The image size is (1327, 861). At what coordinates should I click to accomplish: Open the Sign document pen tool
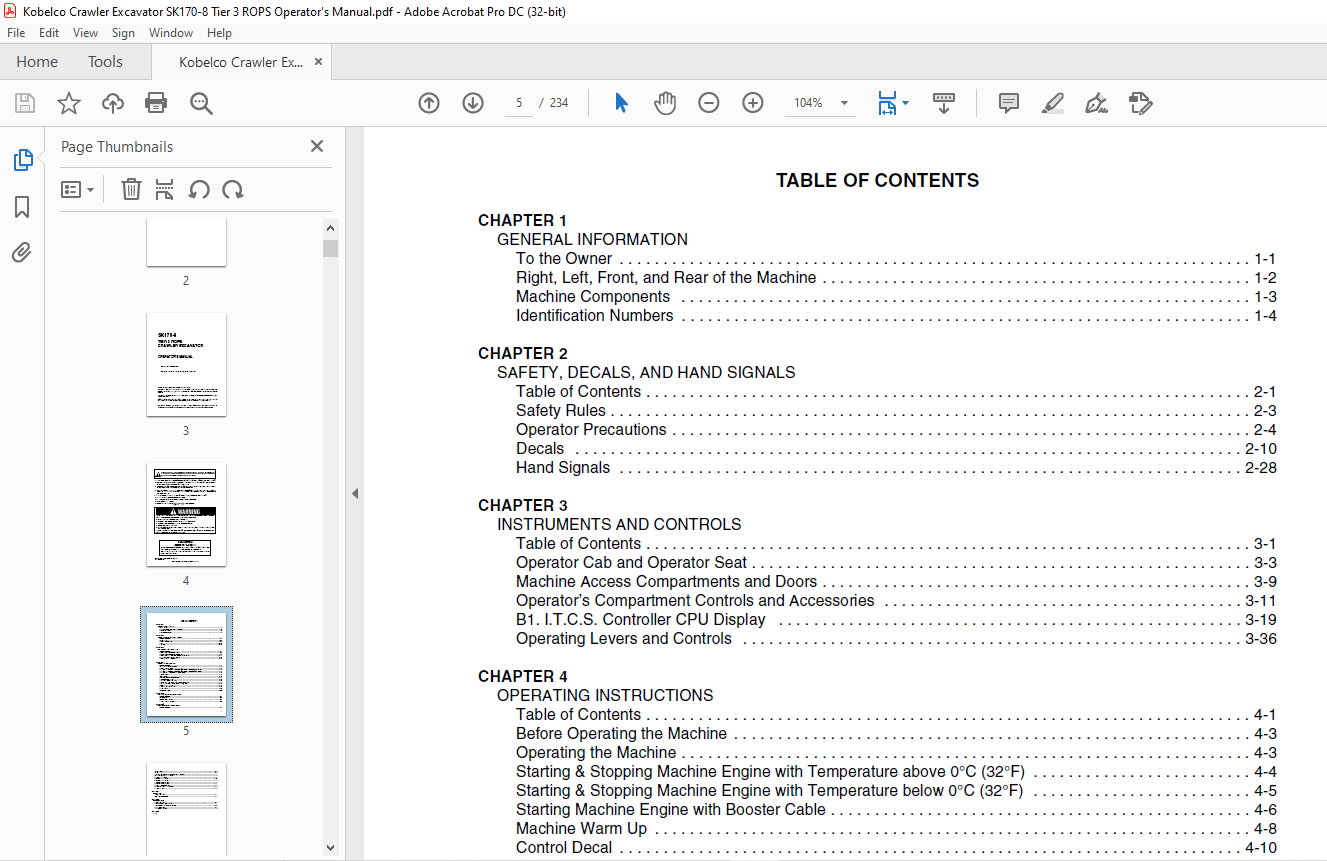coord(1096,103)
